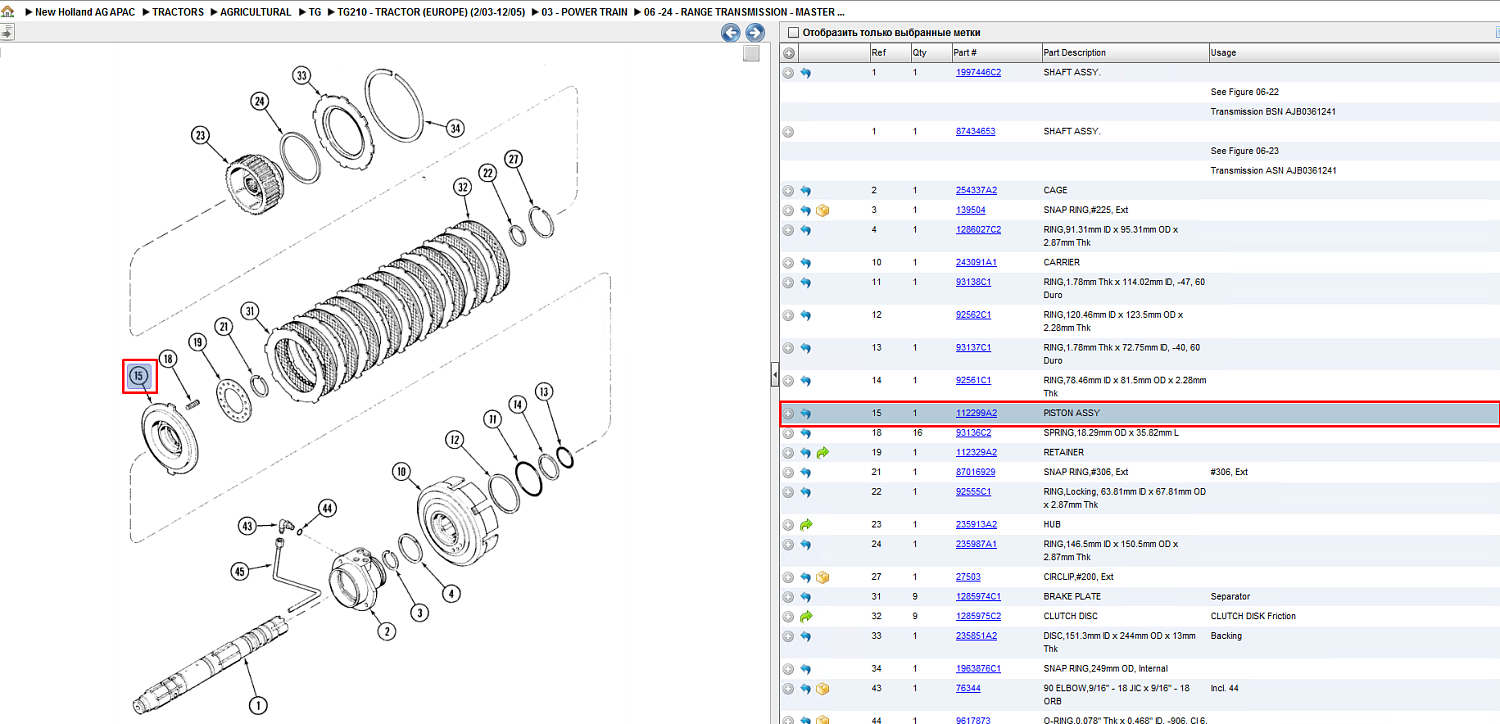Click the side panel toggle arrow icon
This screenshot has height=724, width=1500.
[x=6, y=33]
